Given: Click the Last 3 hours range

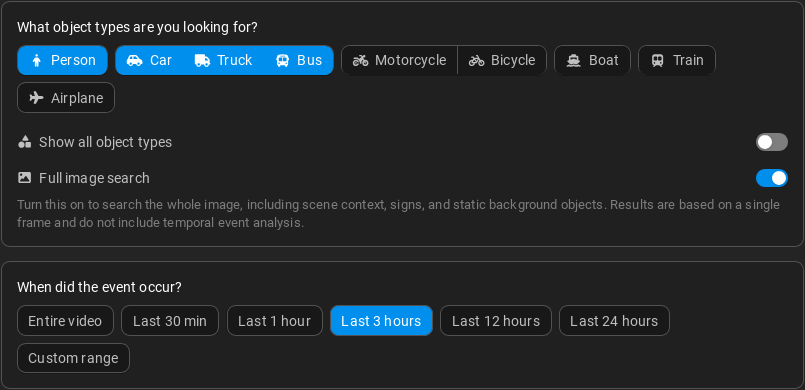Looking at the screenshot, I should (x=381, y=321).
